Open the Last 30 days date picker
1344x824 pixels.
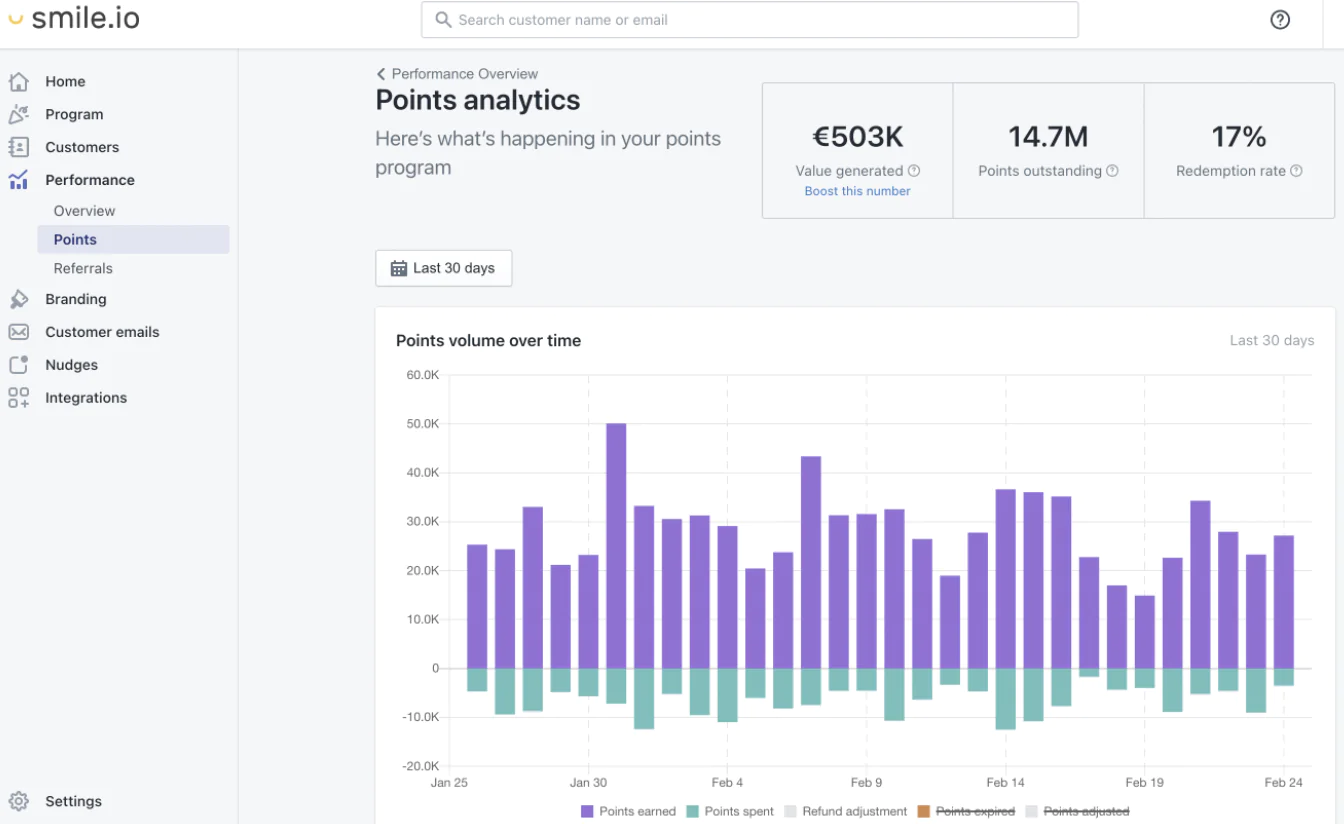click(443, 268)
